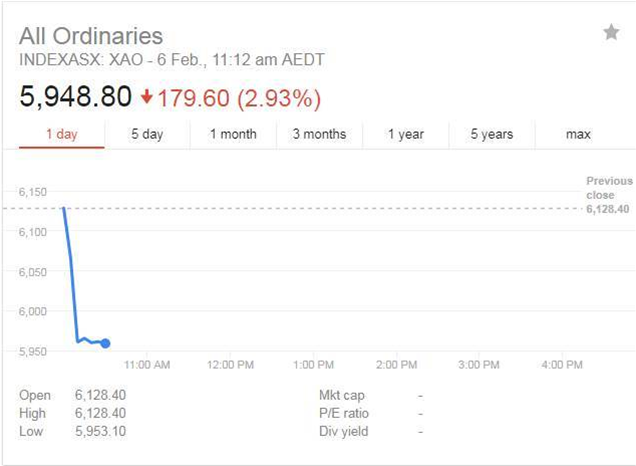The width and height of the screenshot is (636, 466).
Task: Show the 3 months chart range
Action: [320, 134]
